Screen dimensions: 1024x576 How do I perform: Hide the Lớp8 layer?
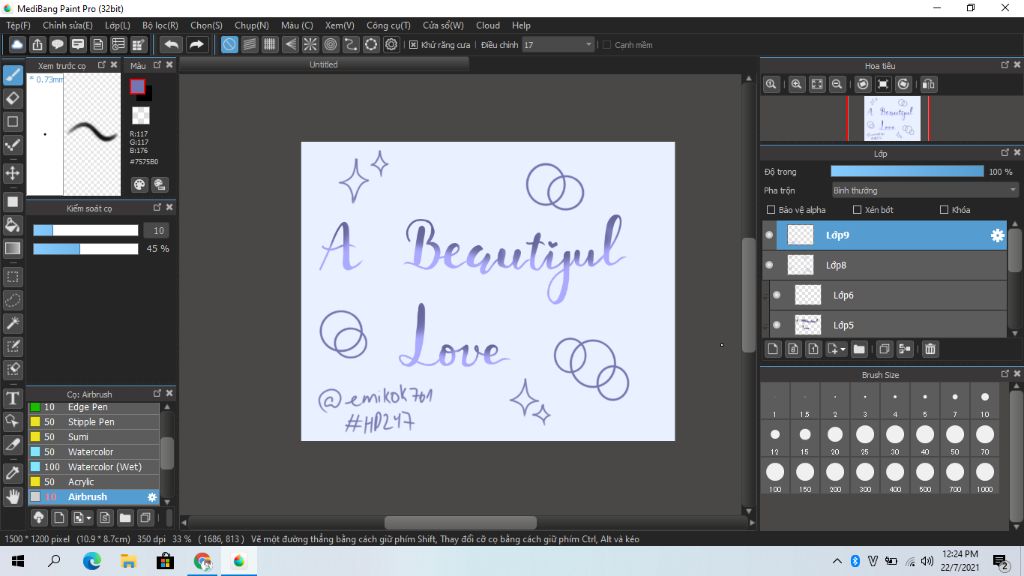coord(769,265)
